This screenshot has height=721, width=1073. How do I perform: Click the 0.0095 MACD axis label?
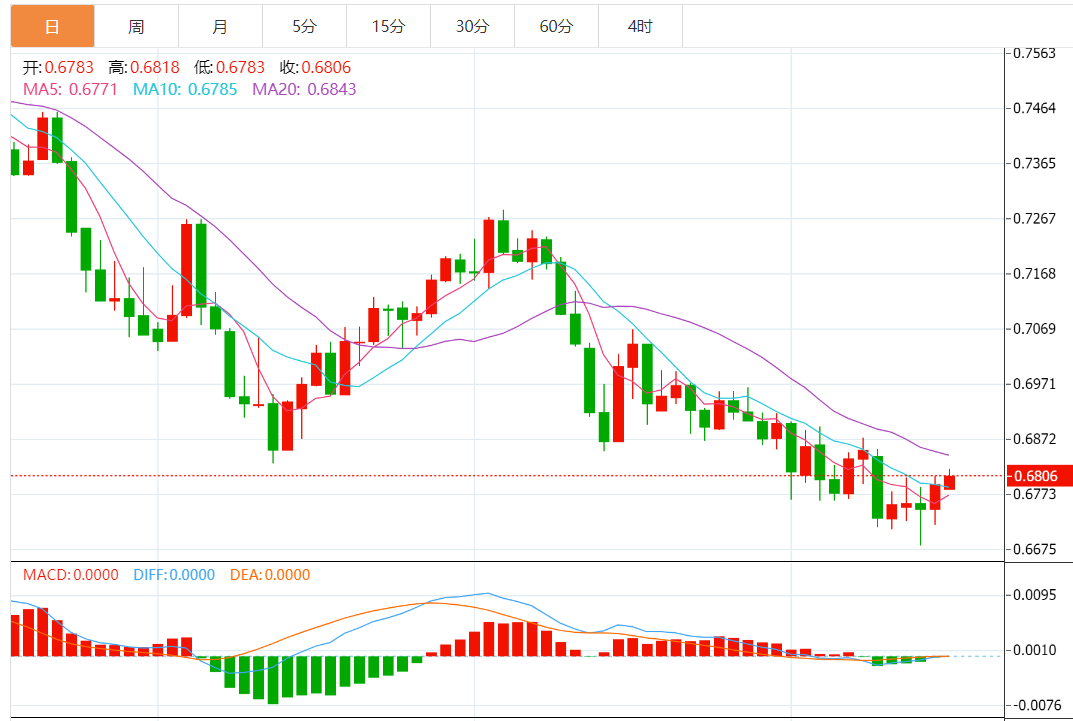(x=1035, y=595)
